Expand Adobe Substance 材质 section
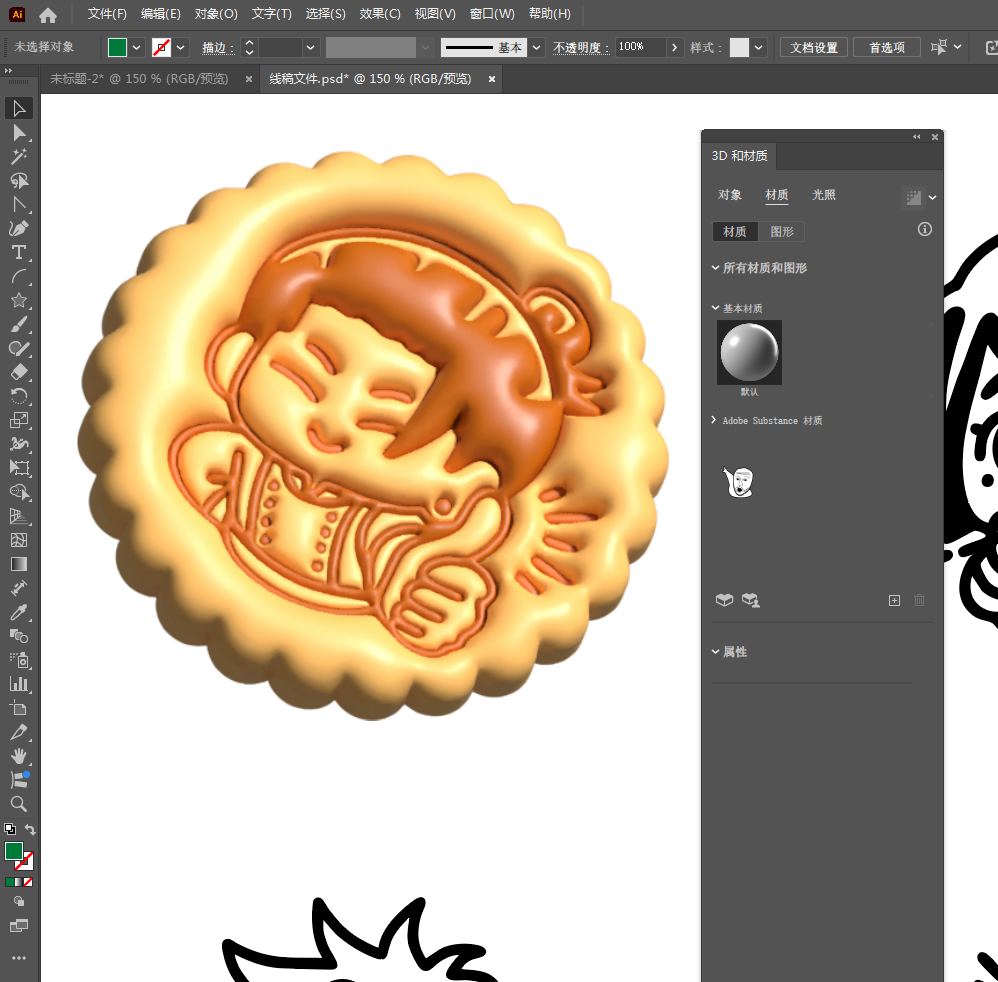998x982 pixels. click(714, 420)
